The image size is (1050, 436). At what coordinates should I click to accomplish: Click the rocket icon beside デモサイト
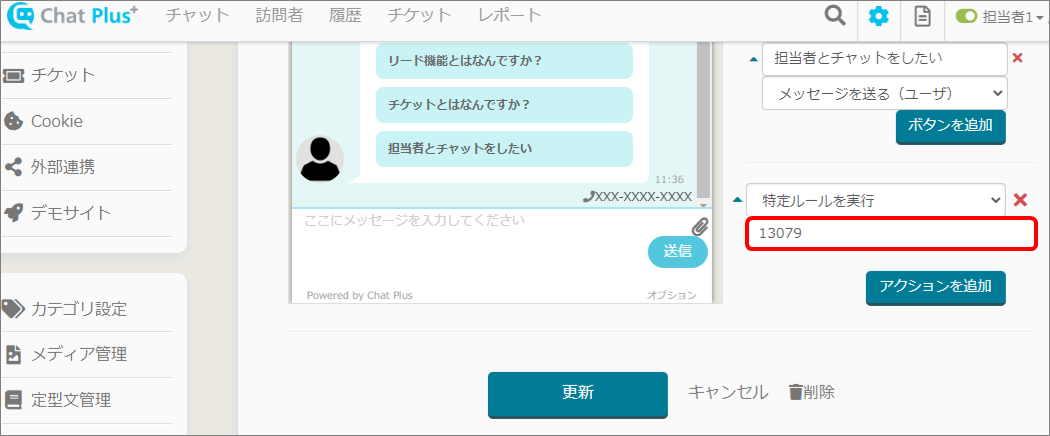[x=13, y=213]
